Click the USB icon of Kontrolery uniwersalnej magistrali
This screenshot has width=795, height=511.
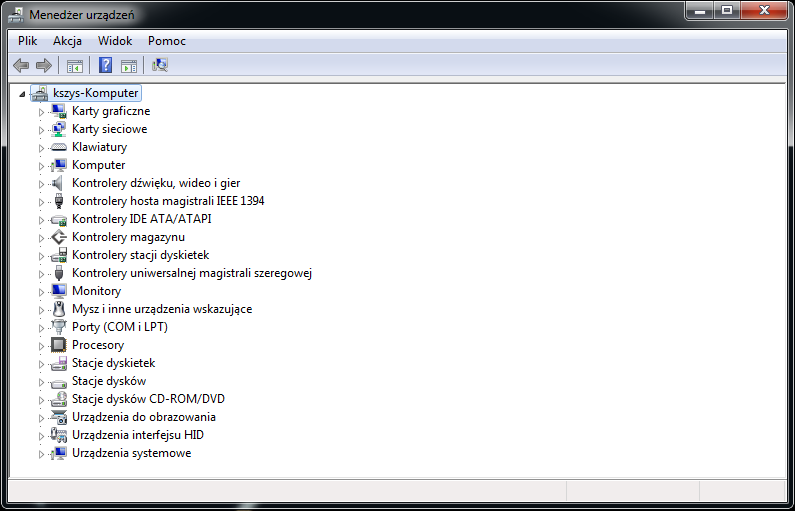pos(59,273)
